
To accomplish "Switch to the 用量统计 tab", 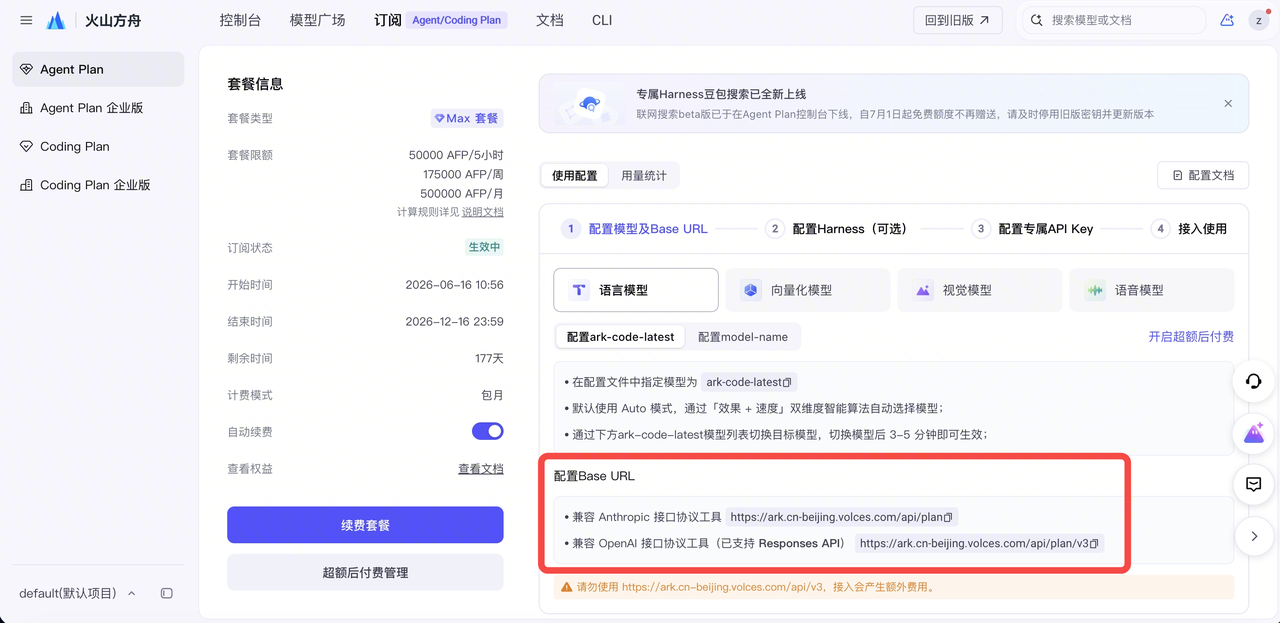I will tap(644, 175).
